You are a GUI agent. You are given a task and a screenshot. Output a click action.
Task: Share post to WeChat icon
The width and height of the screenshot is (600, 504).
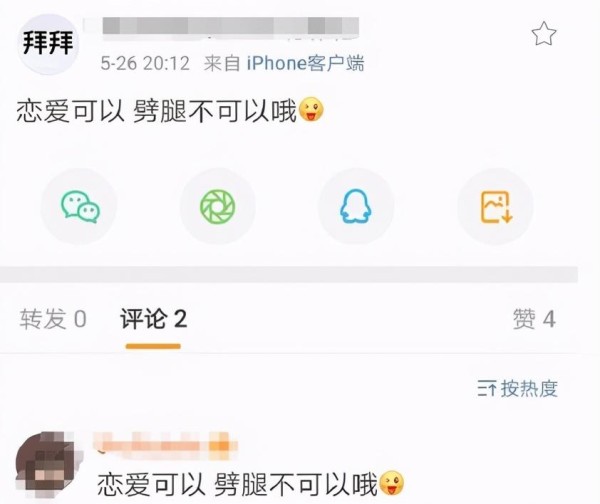[x=80, y=206]
